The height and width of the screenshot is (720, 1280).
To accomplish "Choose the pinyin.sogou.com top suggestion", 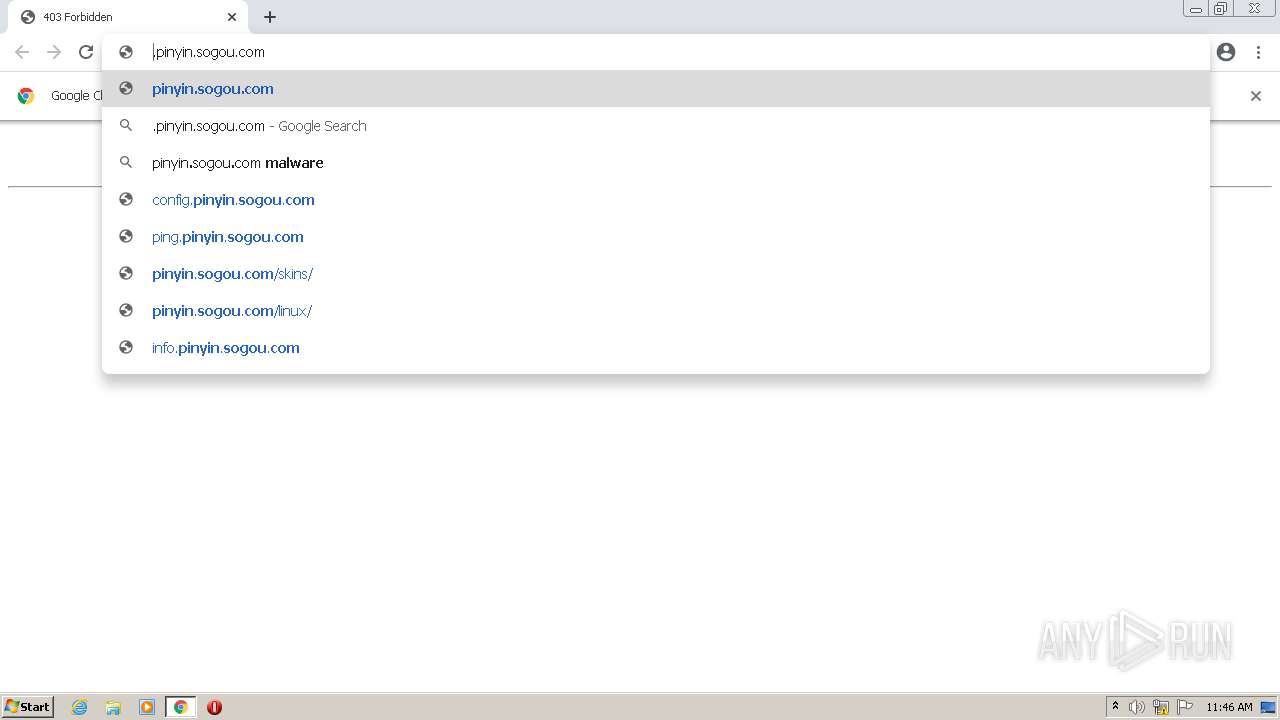I will click(x=656, y=89).
